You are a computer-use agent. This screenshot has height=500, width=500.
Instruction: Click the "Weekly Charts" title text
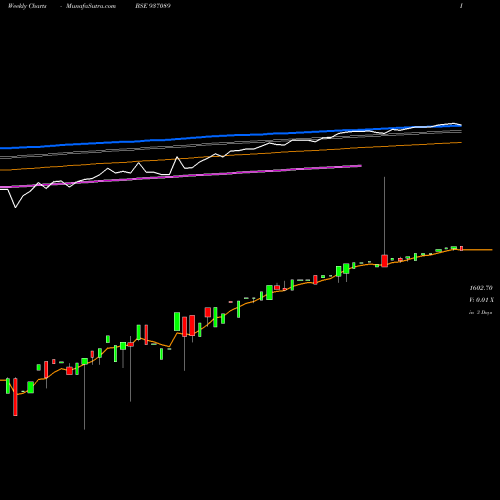tap(27, 6)
